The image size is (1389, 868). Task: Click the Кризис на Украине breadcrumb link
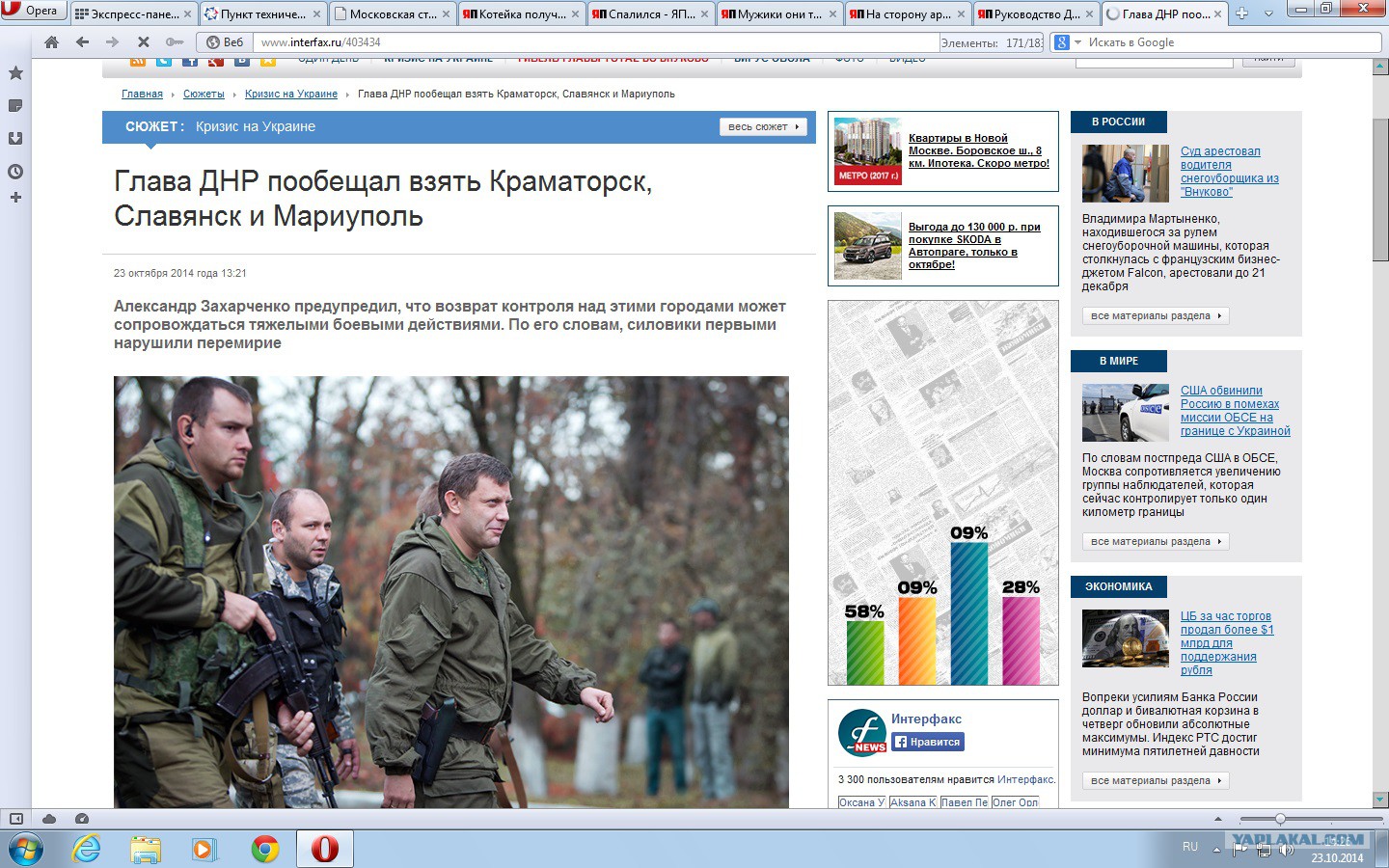pyautogui.click(x=291, y=95)
